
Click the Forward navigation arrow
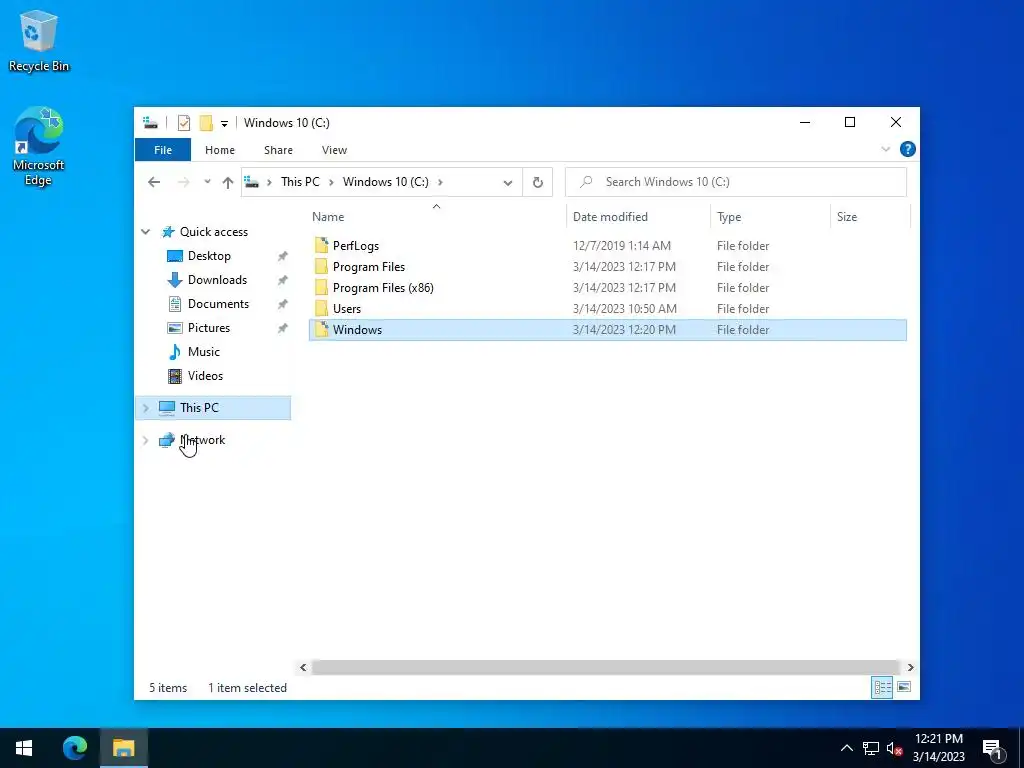click(x=184, y=182)
